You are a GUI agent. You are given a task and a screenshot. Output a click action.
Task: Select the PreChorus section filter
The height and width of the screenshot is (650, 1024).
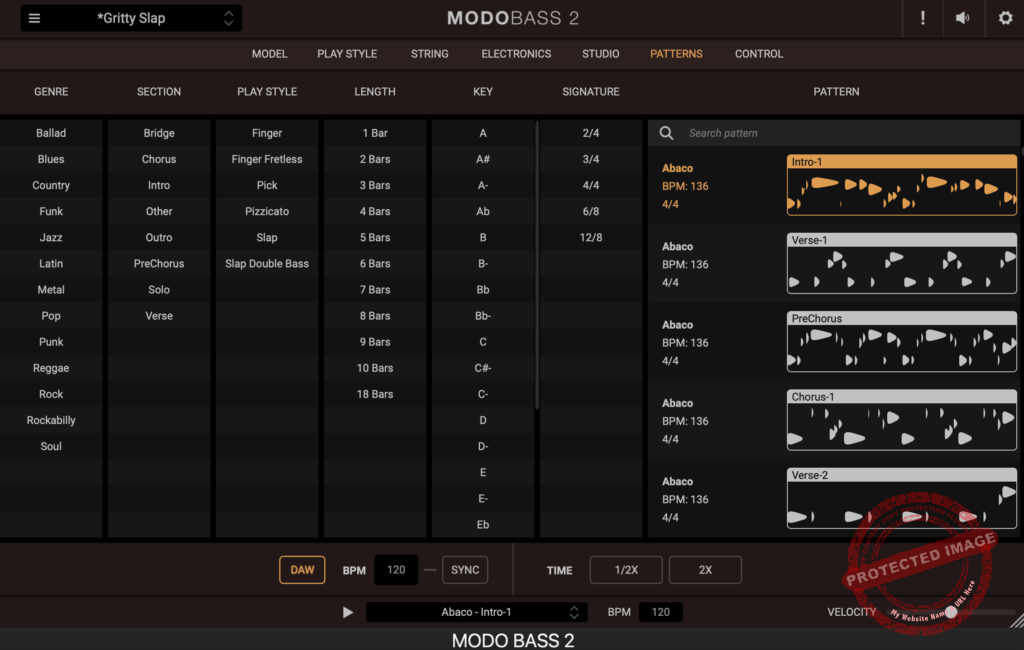(159, 264)
